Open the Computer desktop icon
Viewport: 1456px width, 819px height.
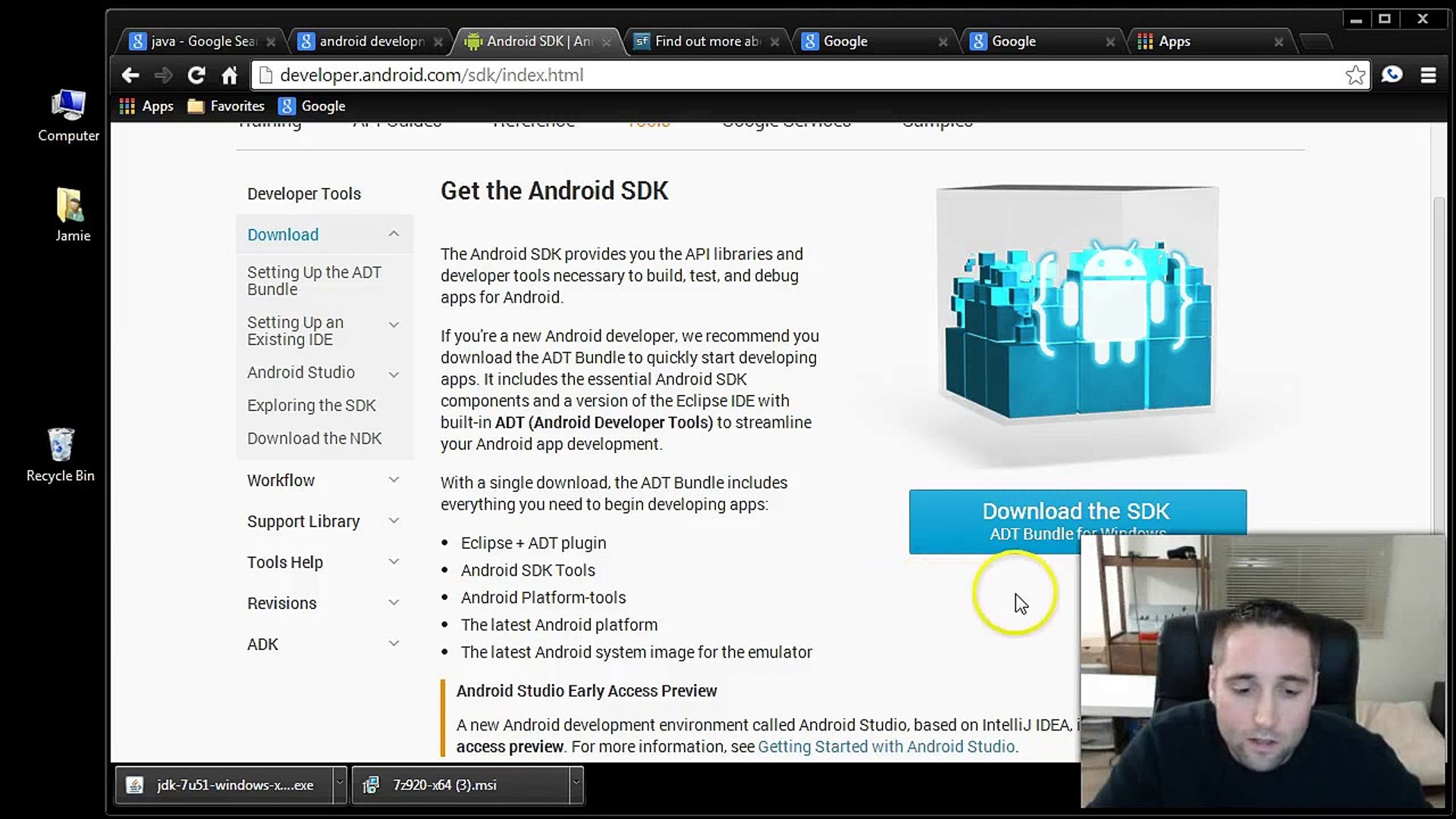tap(68, 115)
